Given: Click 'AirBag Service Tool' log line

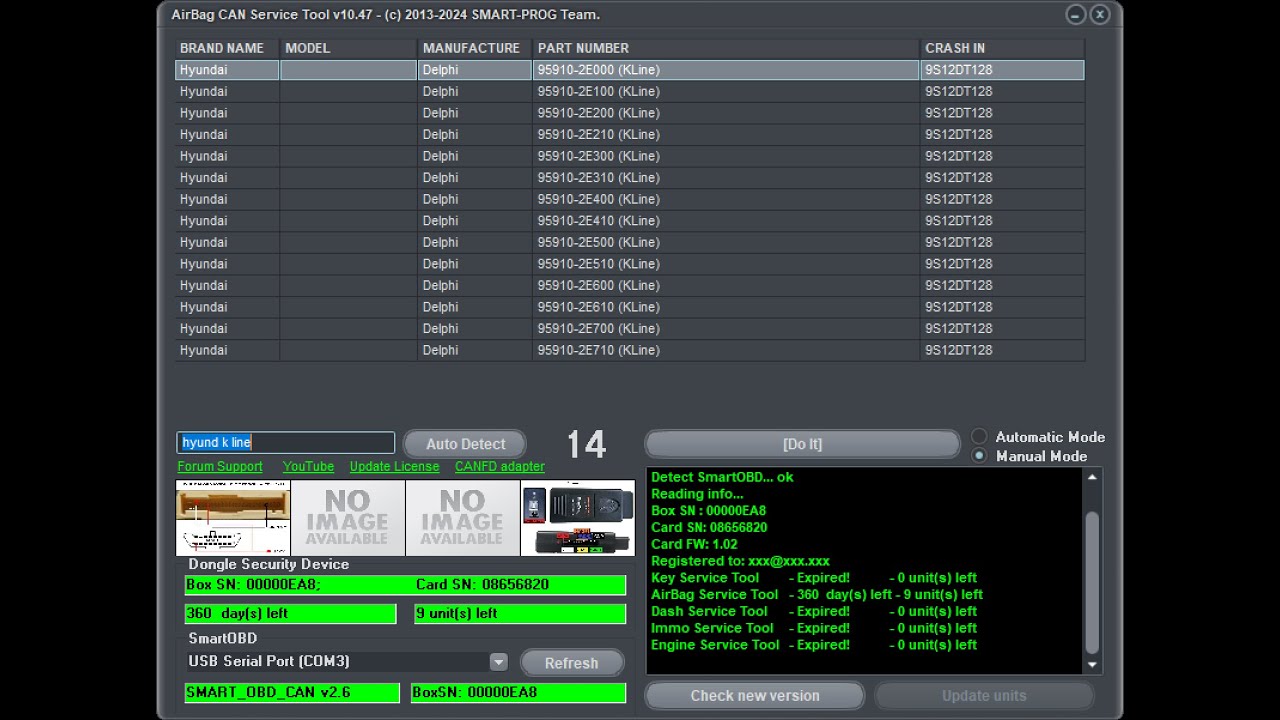Looking at the screenshot, I should point(817,595).
